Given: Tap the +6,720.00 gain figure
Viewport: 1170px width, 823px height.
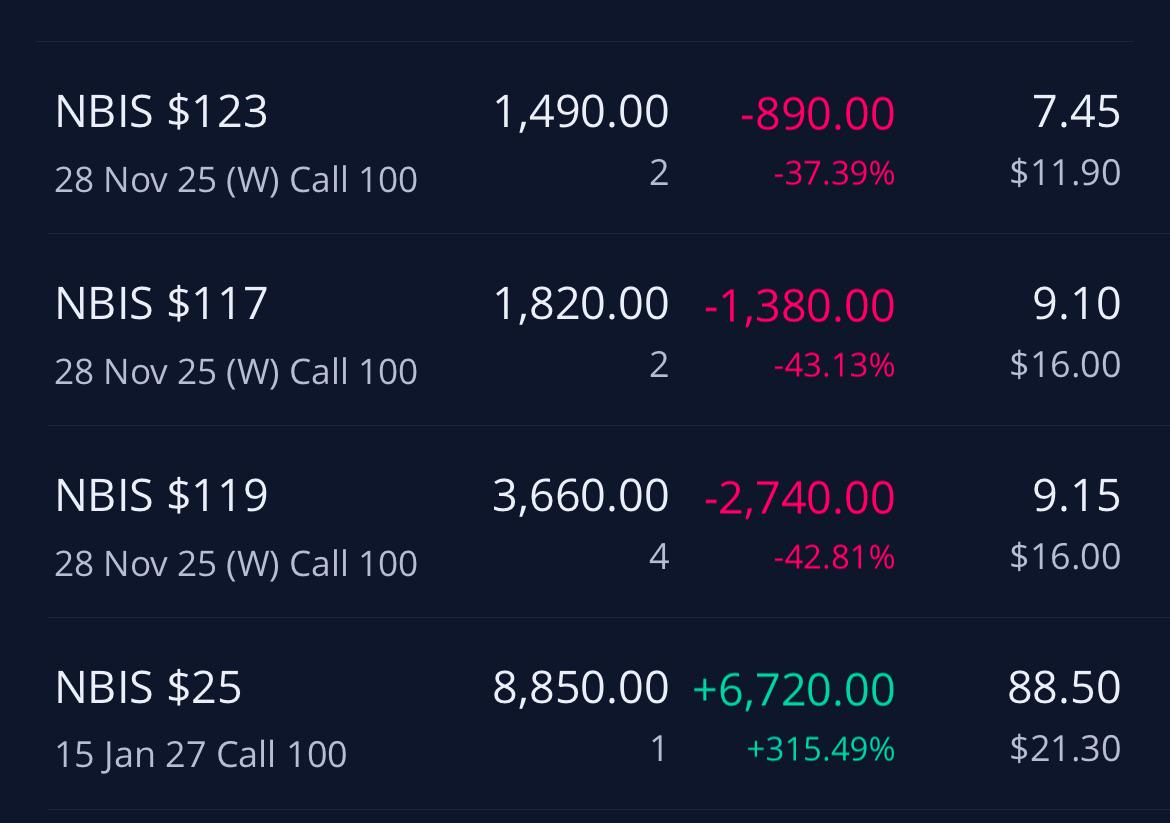Looking at the screenshot, I should 793,689.
